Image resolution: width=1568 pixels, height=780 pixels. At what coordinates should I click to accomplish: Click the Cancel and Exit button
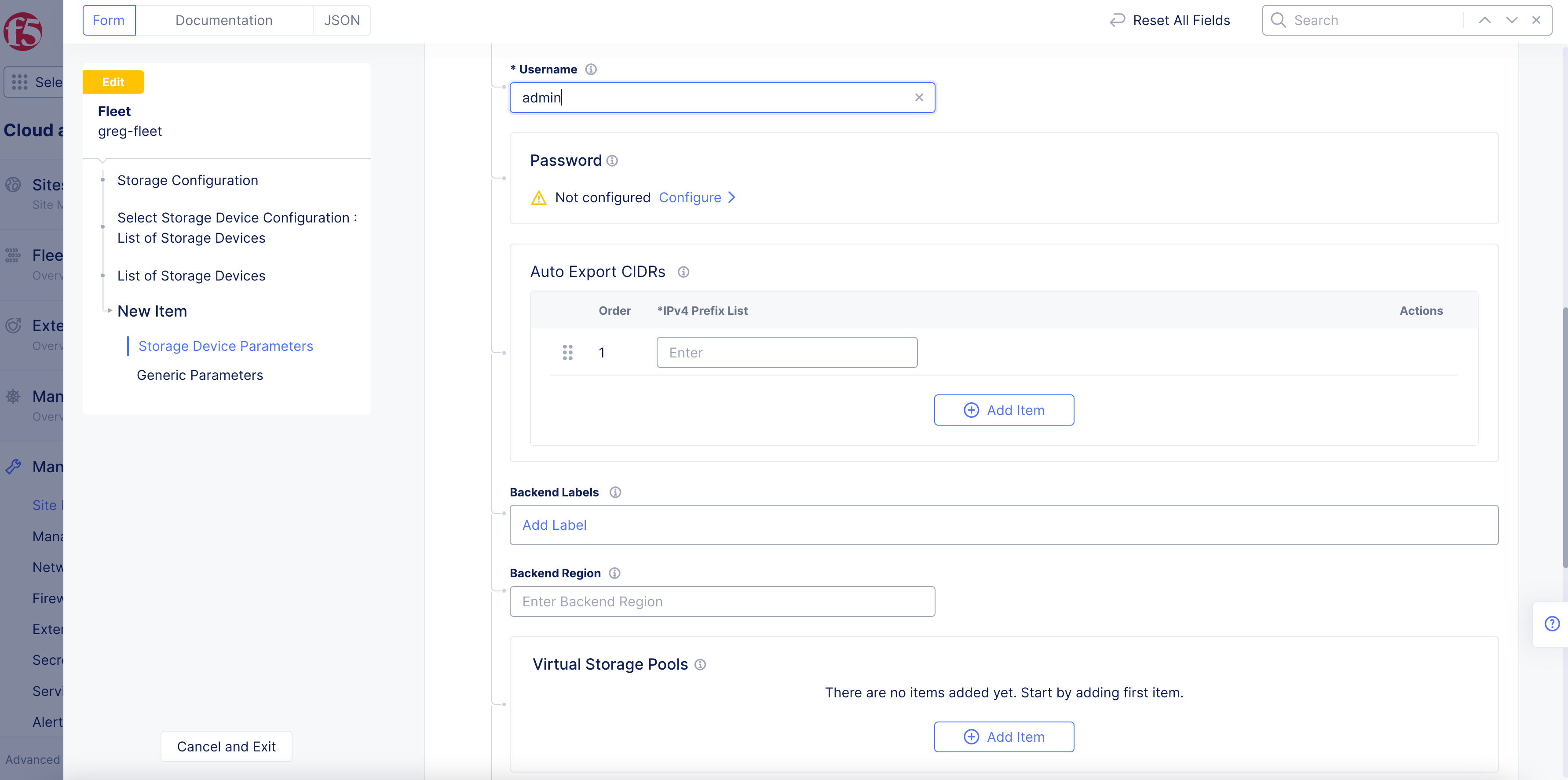pos(226,746)
